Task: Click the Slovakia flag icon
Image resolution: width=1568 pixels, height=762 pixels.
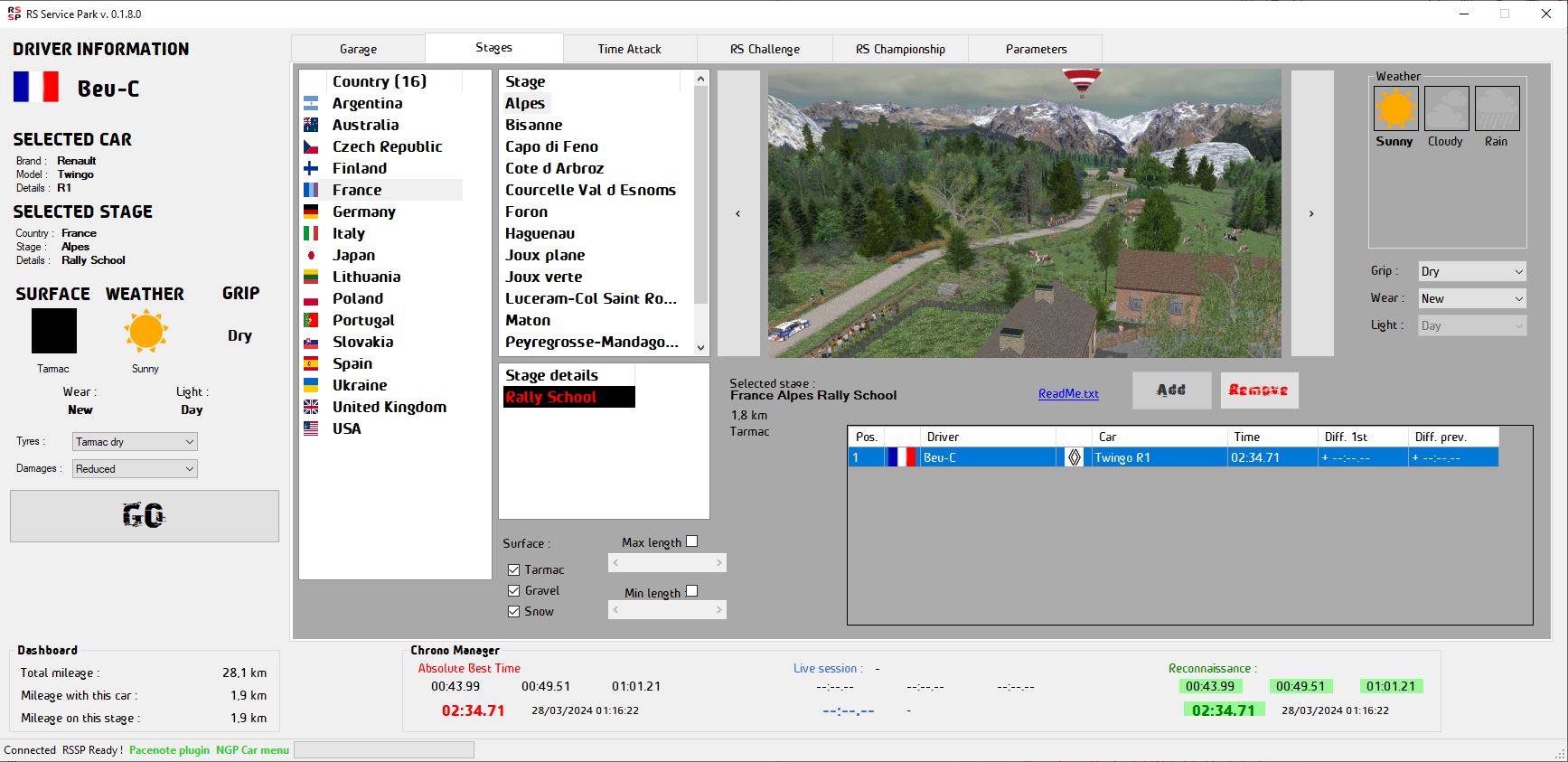Action: [x=311, y=342]
